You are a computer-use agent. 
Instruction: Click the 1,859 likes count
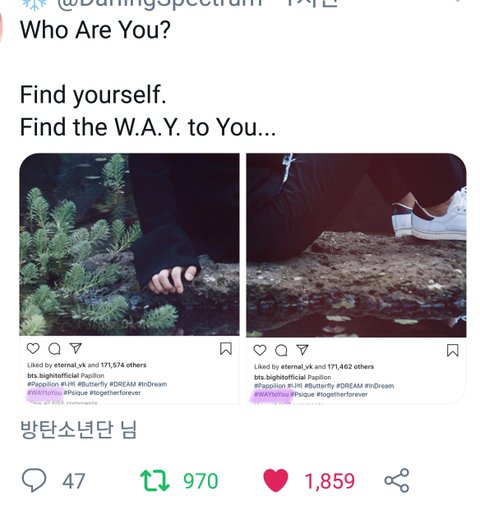click(x=329, y=481)
